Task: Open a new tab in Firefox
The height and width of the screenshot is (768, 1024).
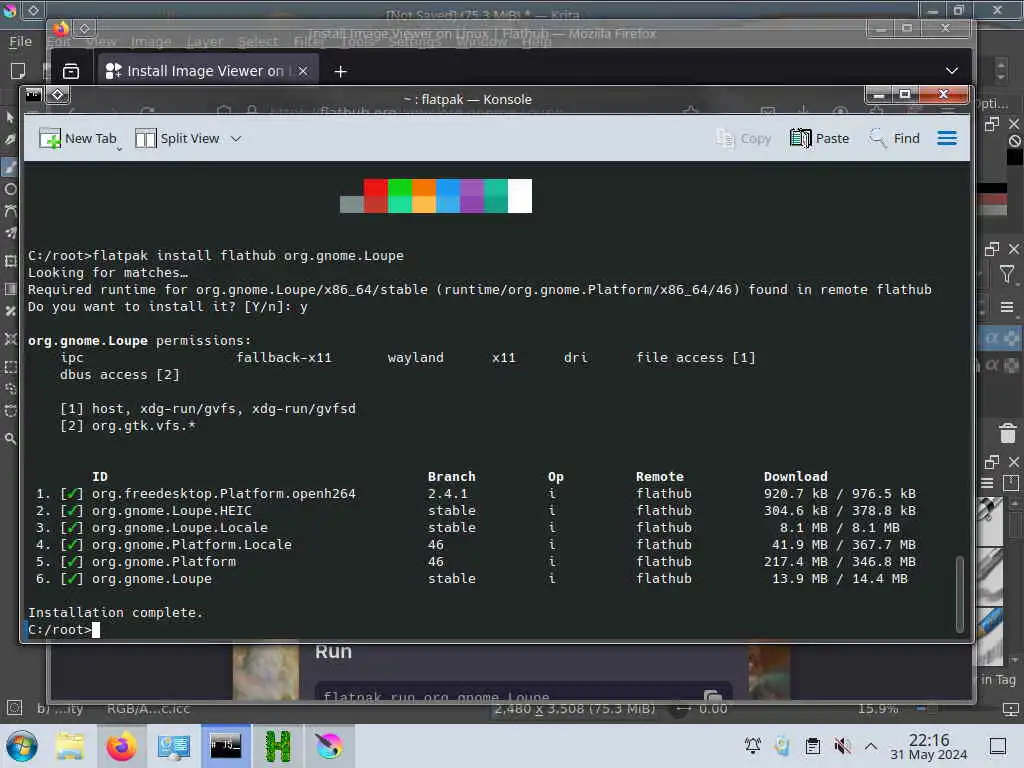Action: [x=340, y=71]
